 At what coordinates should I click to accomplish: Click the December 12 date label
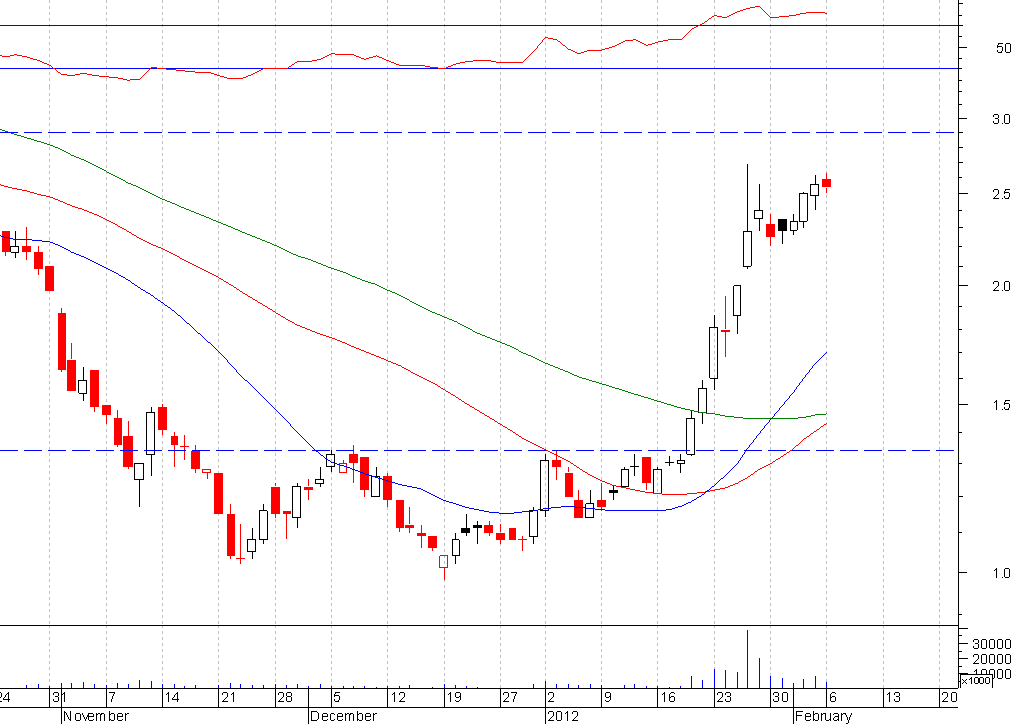[397, 697]
